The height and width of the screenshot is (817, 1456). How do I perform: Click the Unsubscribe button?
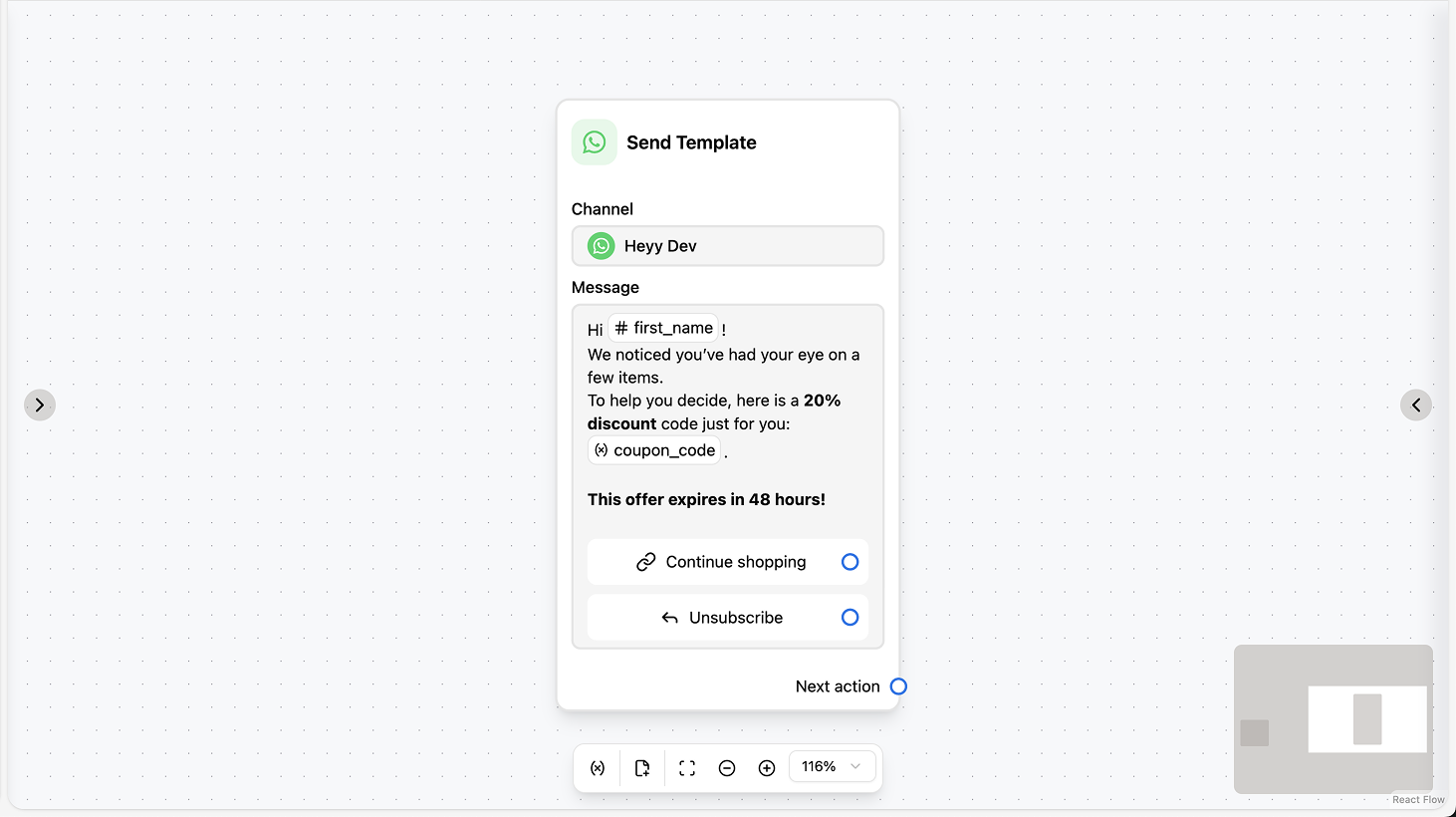[727, 617]
